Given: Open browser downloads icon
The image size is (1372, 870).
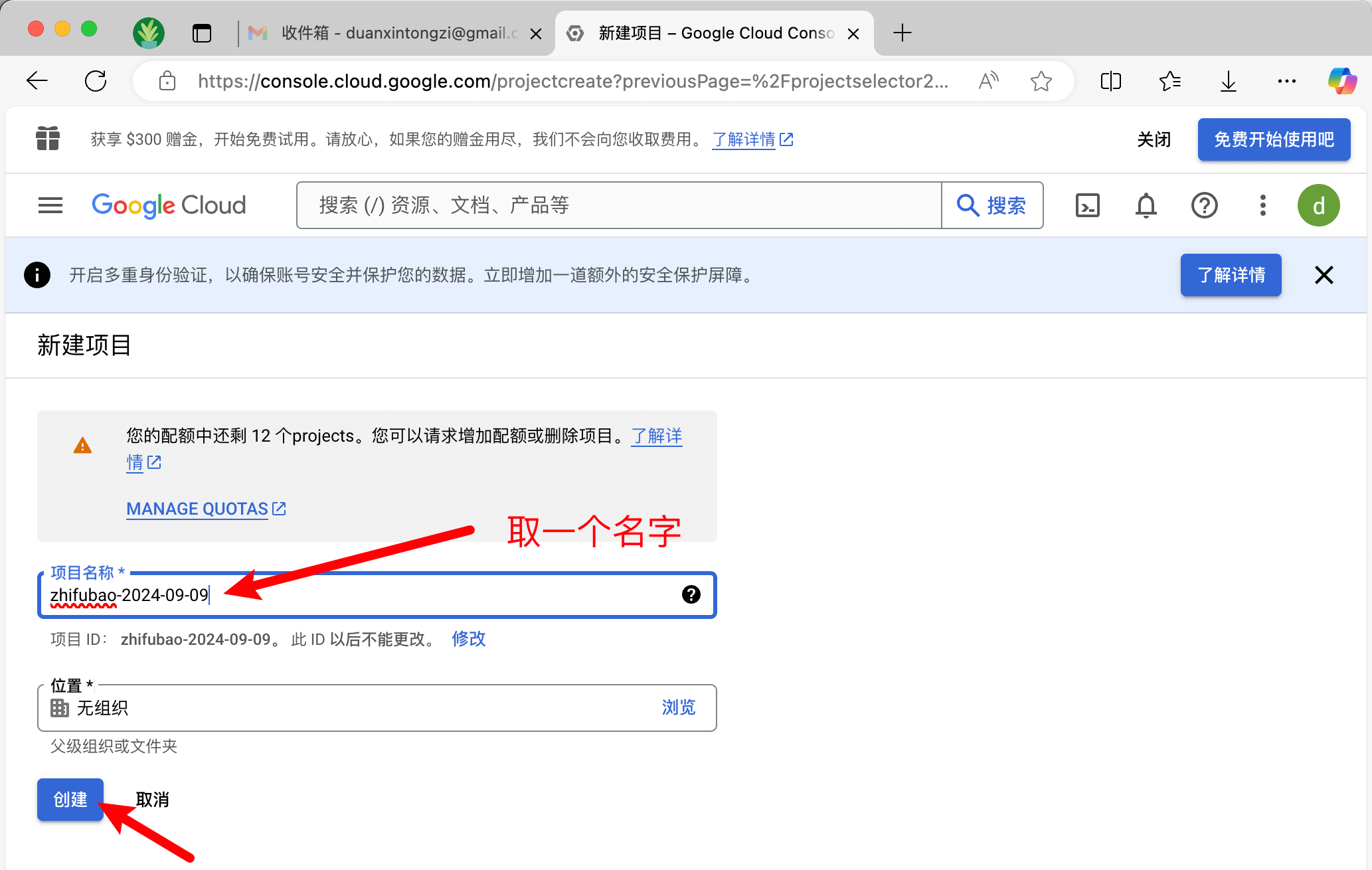Looking at the screenshot, I should (1228, 81).
